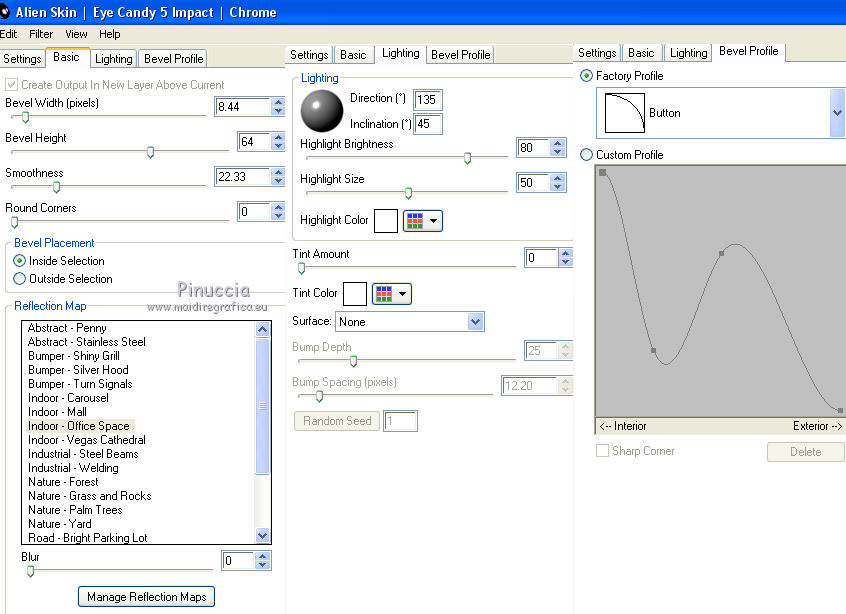Image resolution: width=846 pixels, height=614 pixels.
Task: Select 'Bumper - Turn Signals' reflection map
Action: (80, 384)
